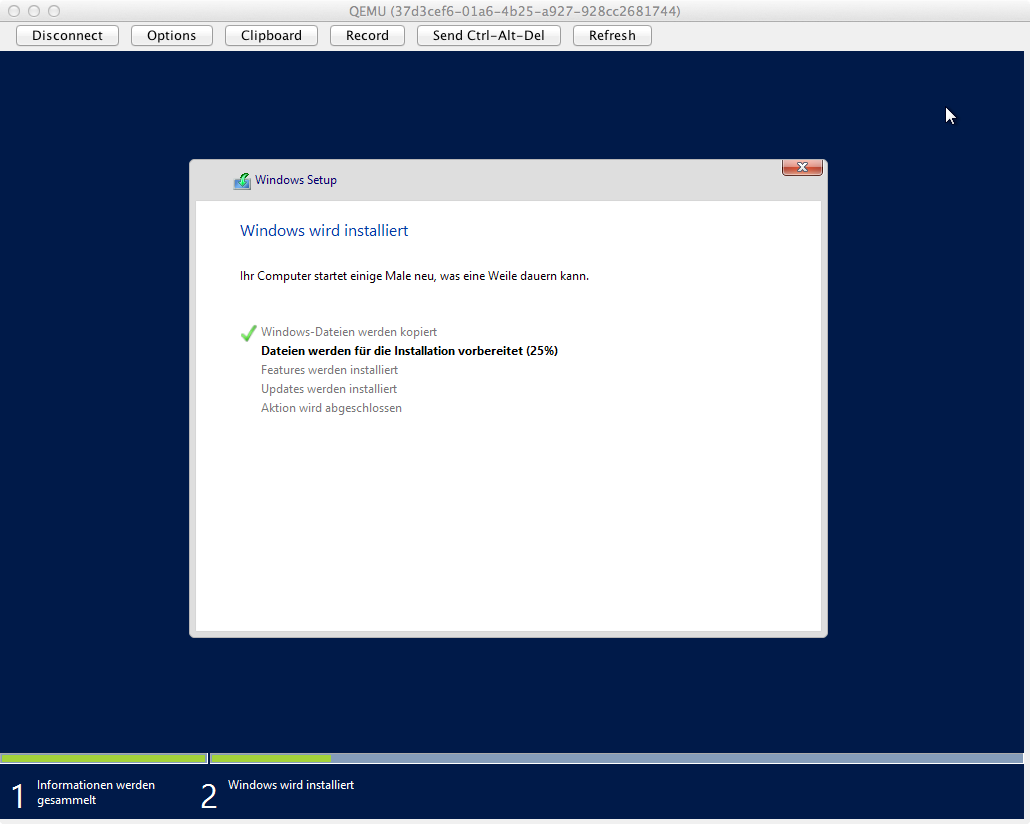
Task: Click the Windows Setup icon in the title bar
Action: [x=242, y=181]
